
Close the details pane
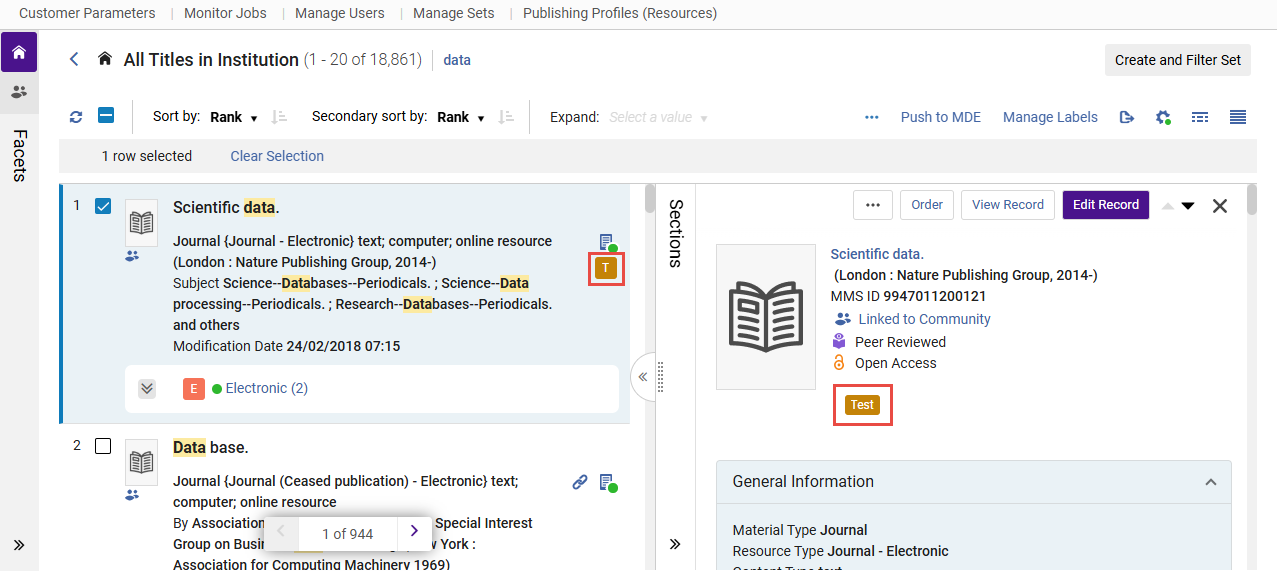[1220, 206]
